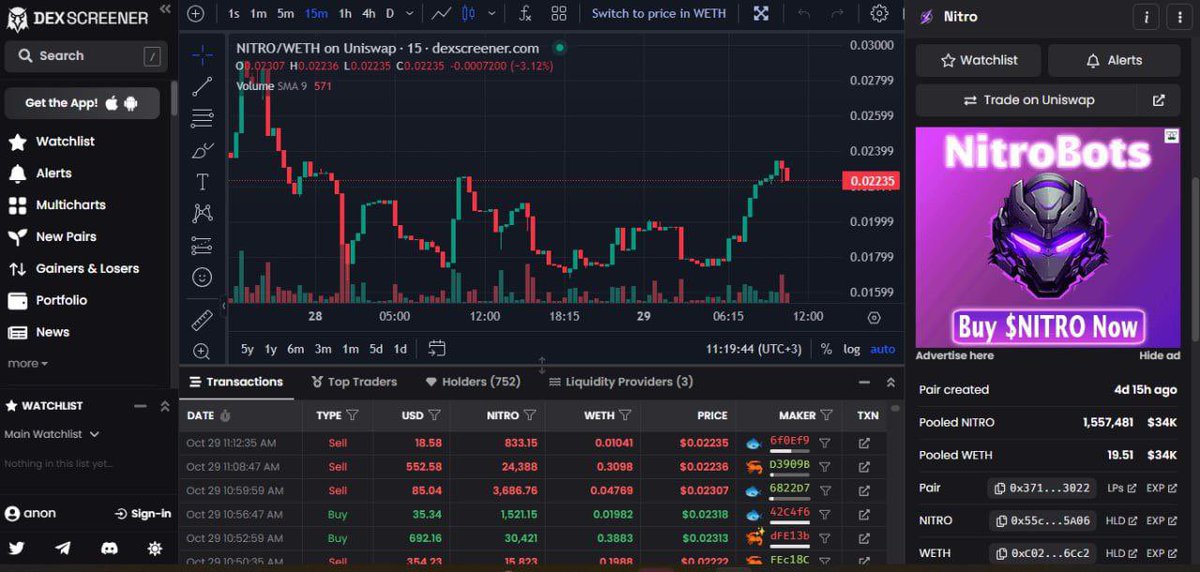
Task: Toggle auto scale on chart
Action: [882, 349]
